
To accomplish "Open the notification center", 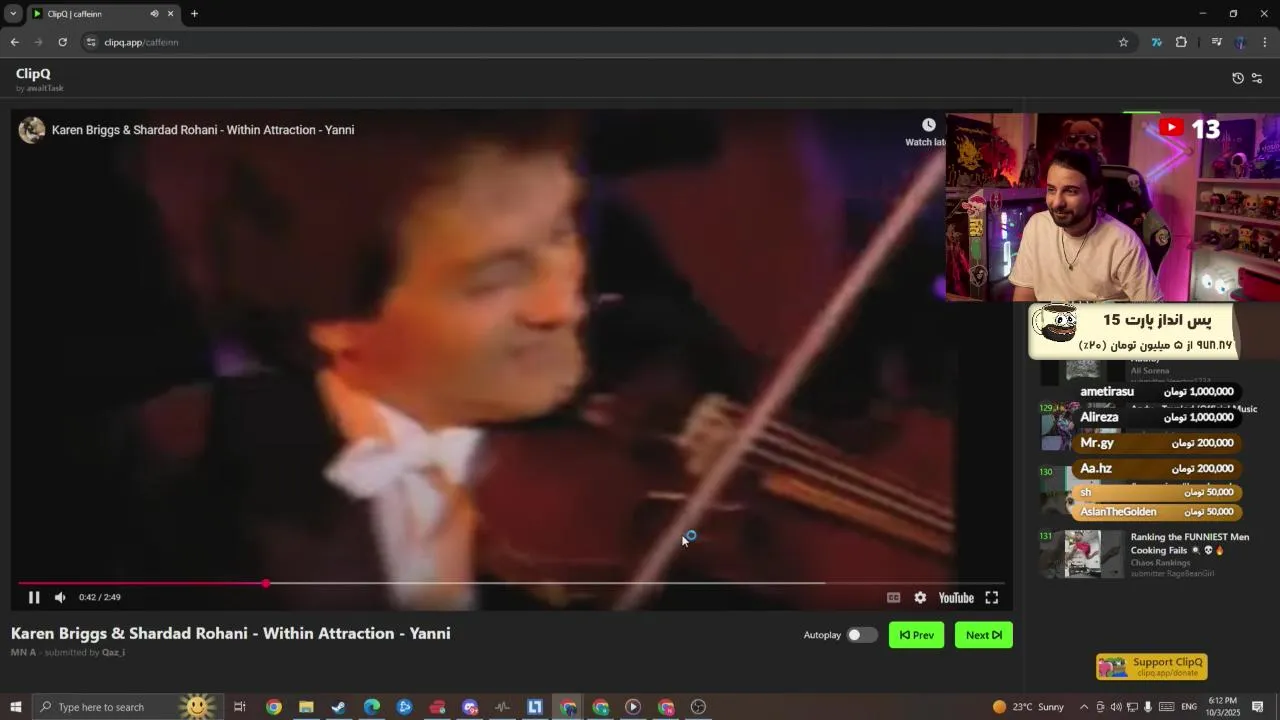I will 1258,707.
